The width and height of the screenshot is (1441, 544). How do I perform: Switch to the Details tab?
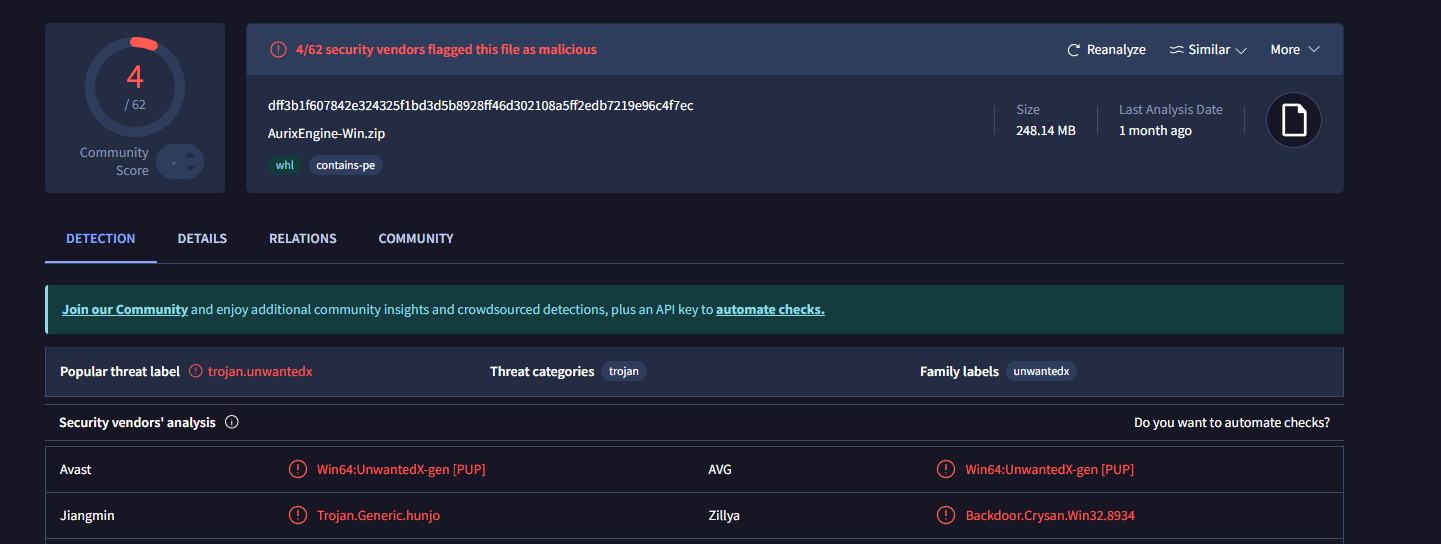202,239
